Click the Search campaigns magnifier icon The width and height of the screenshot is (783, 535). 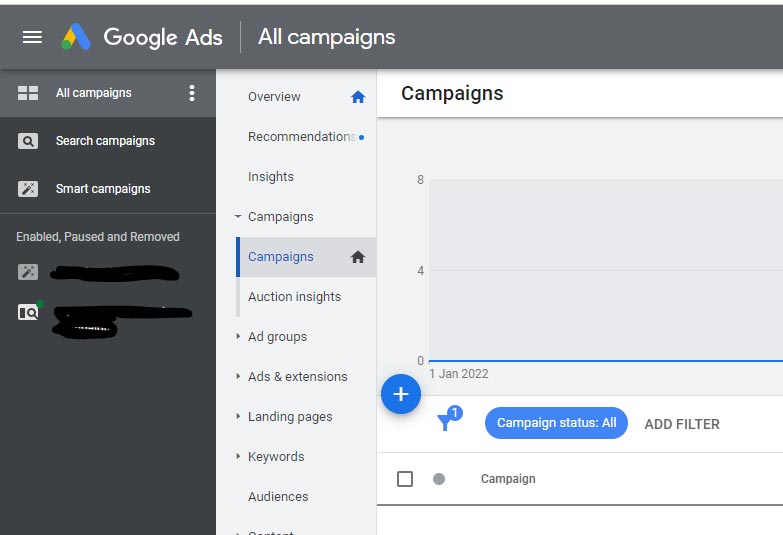(x=28, y=141)
